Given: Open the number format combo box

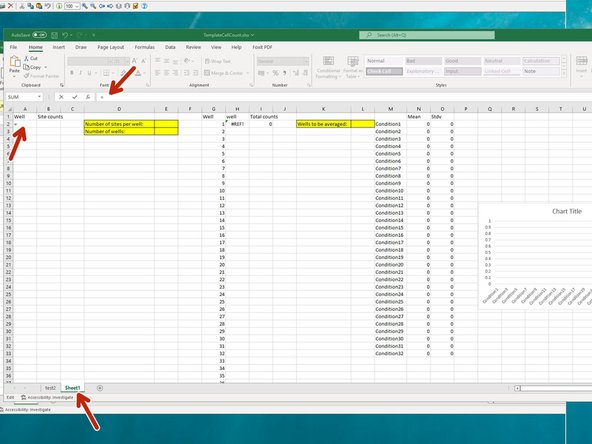Looking at the screenshot, I should [283, 61].
